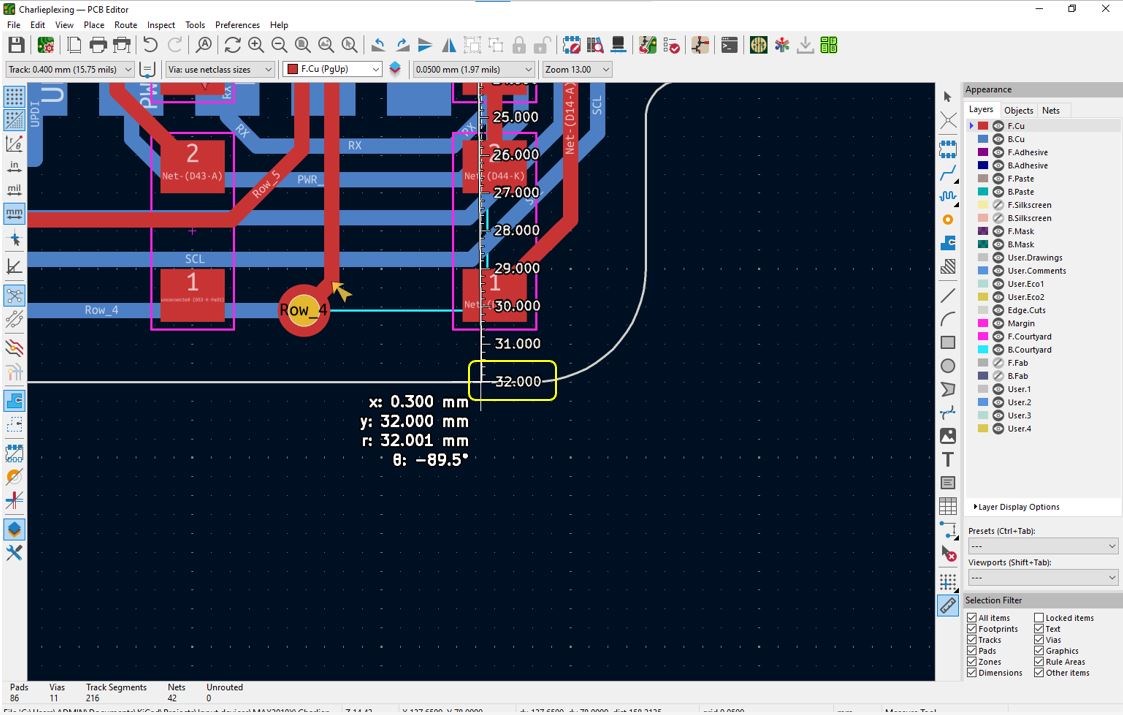Viewport: 1123px width, 715px height.
Task: Select the Edge.Cuts layer name
Action: 1026,310
